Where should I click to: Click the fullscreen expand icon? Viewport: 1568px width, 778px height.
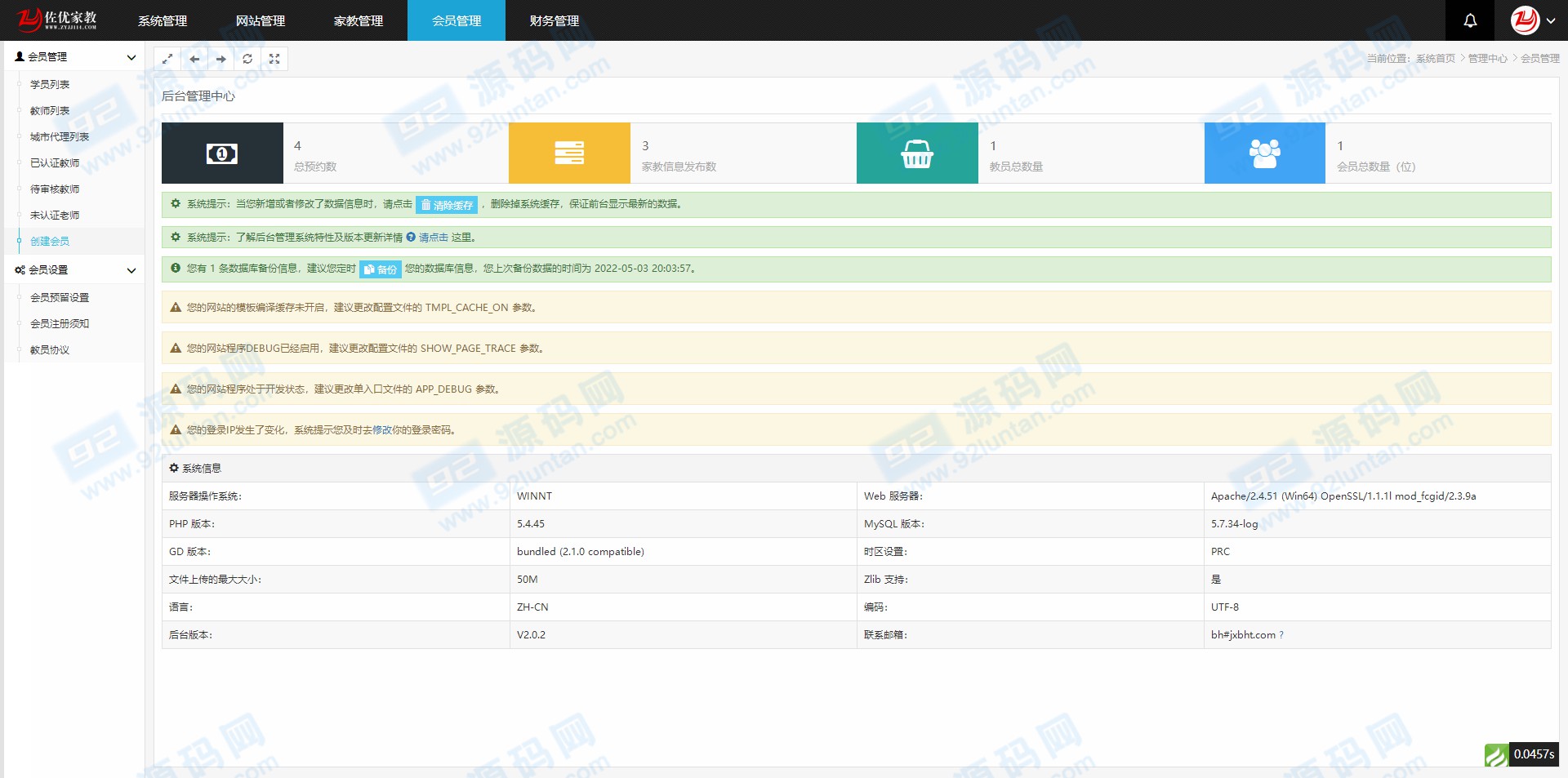coord(274,59)
